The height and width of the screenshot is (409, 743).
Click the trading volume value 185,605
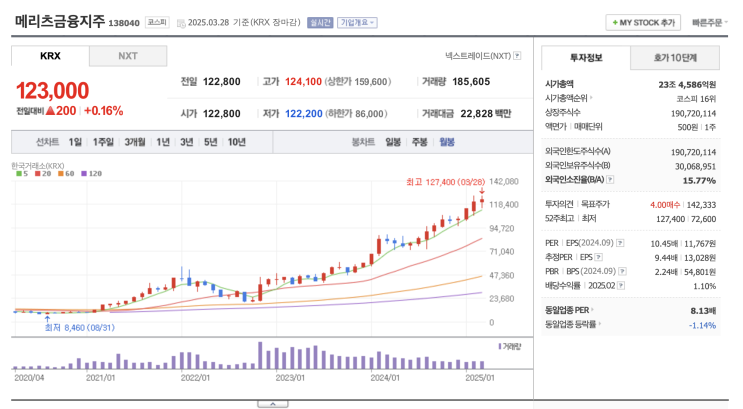[471, 82]
